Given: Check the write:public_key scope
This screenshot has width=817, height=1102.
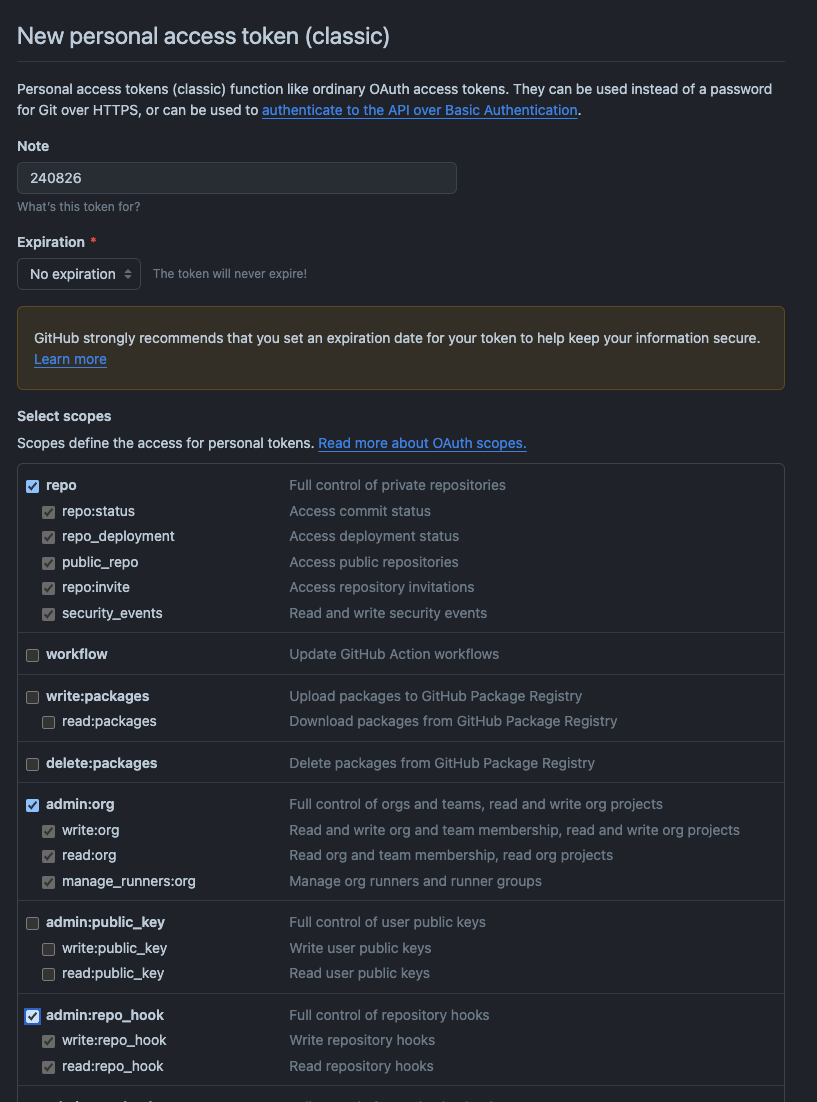Looking at the screenshot, I should [49, 949].
